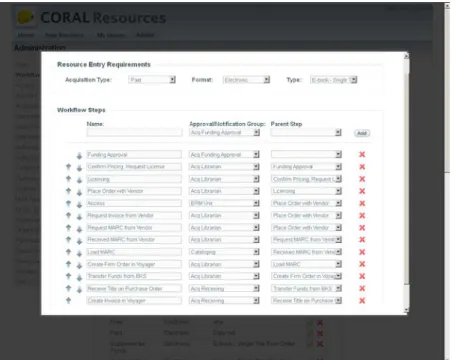Delete the Create Firm Order in Voyager step
This screenshot has height=360, width=453.
click(x=362, y=264)
